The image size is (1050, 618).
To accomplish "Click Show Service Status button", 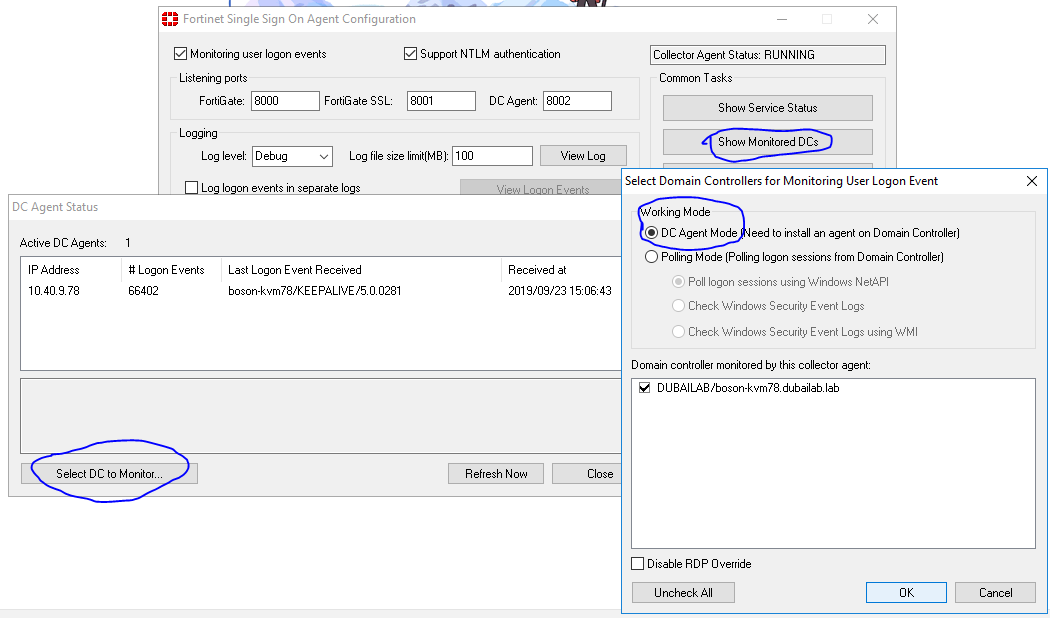I will point(767,108).
